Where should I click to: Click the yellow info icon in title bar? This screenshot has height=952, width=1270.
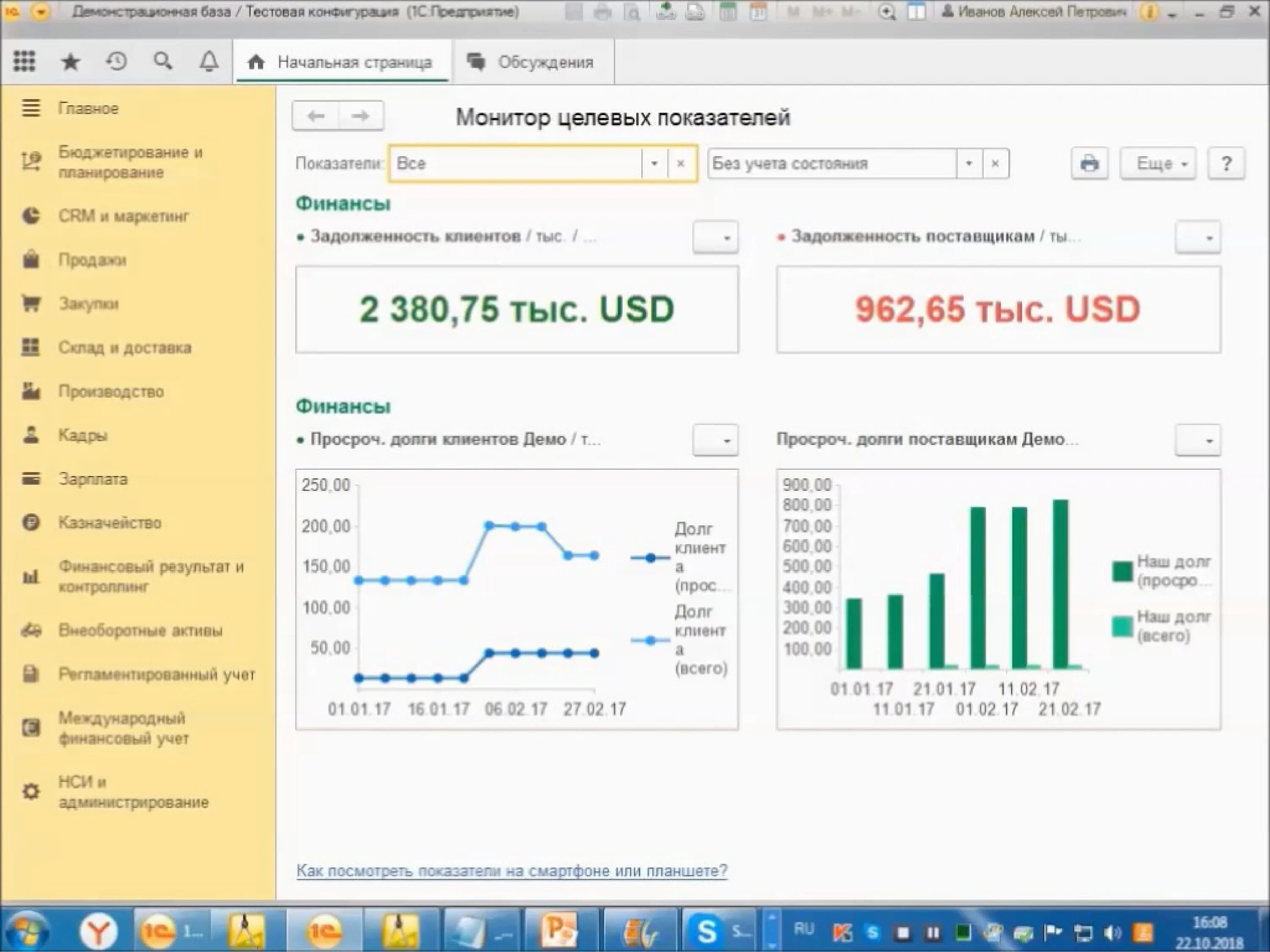1149,12
